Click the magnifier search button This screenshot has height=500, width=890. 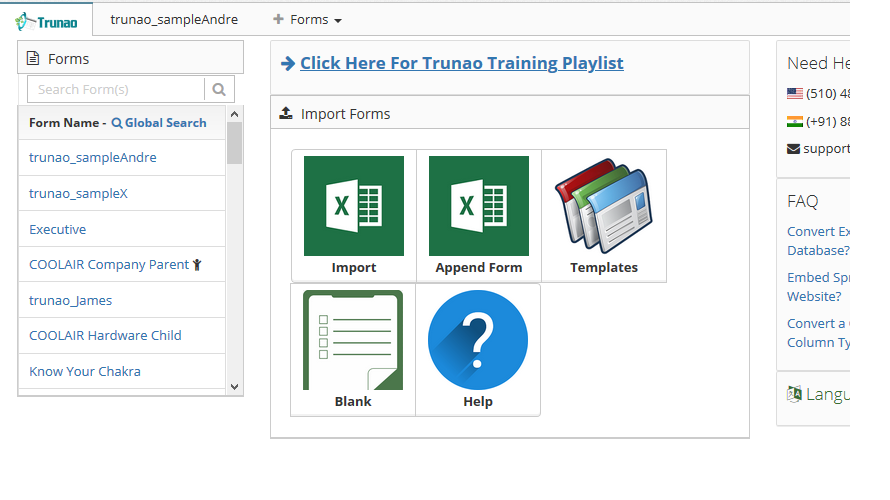point(219,90)
